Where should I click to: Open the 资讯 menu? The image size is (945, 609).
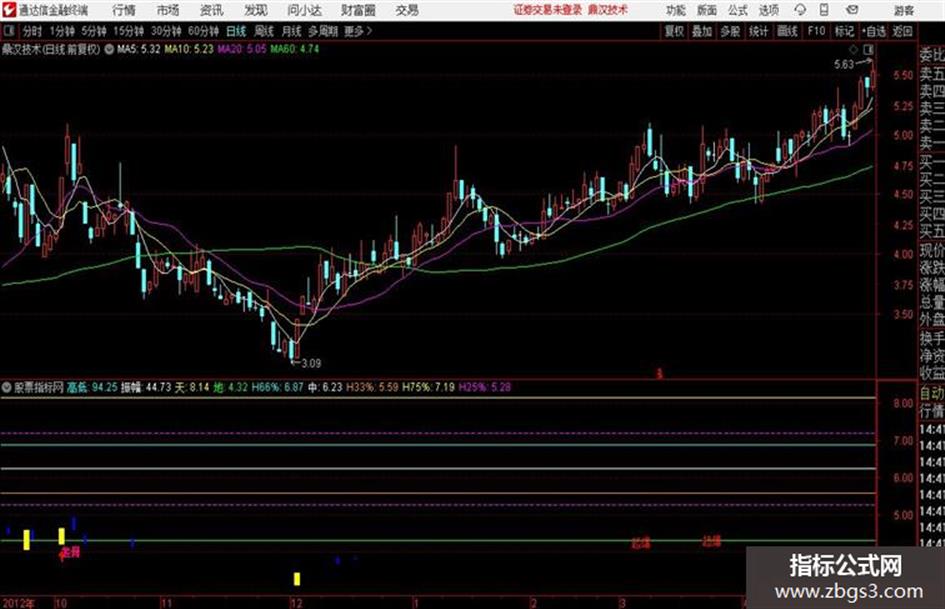[x=212, y=10]
